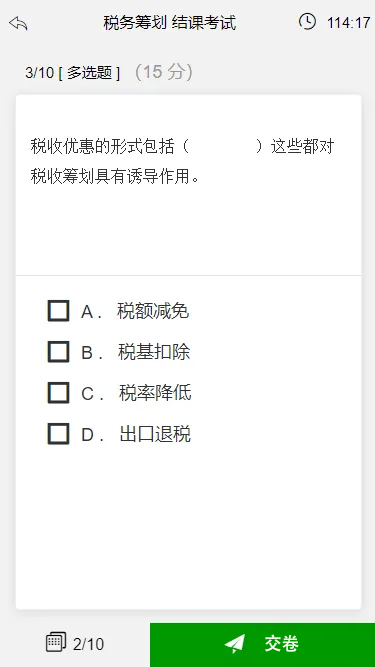Select the 税率降低 answer text
The height and width of the screenshot is (667, 375).
point(155,393)
